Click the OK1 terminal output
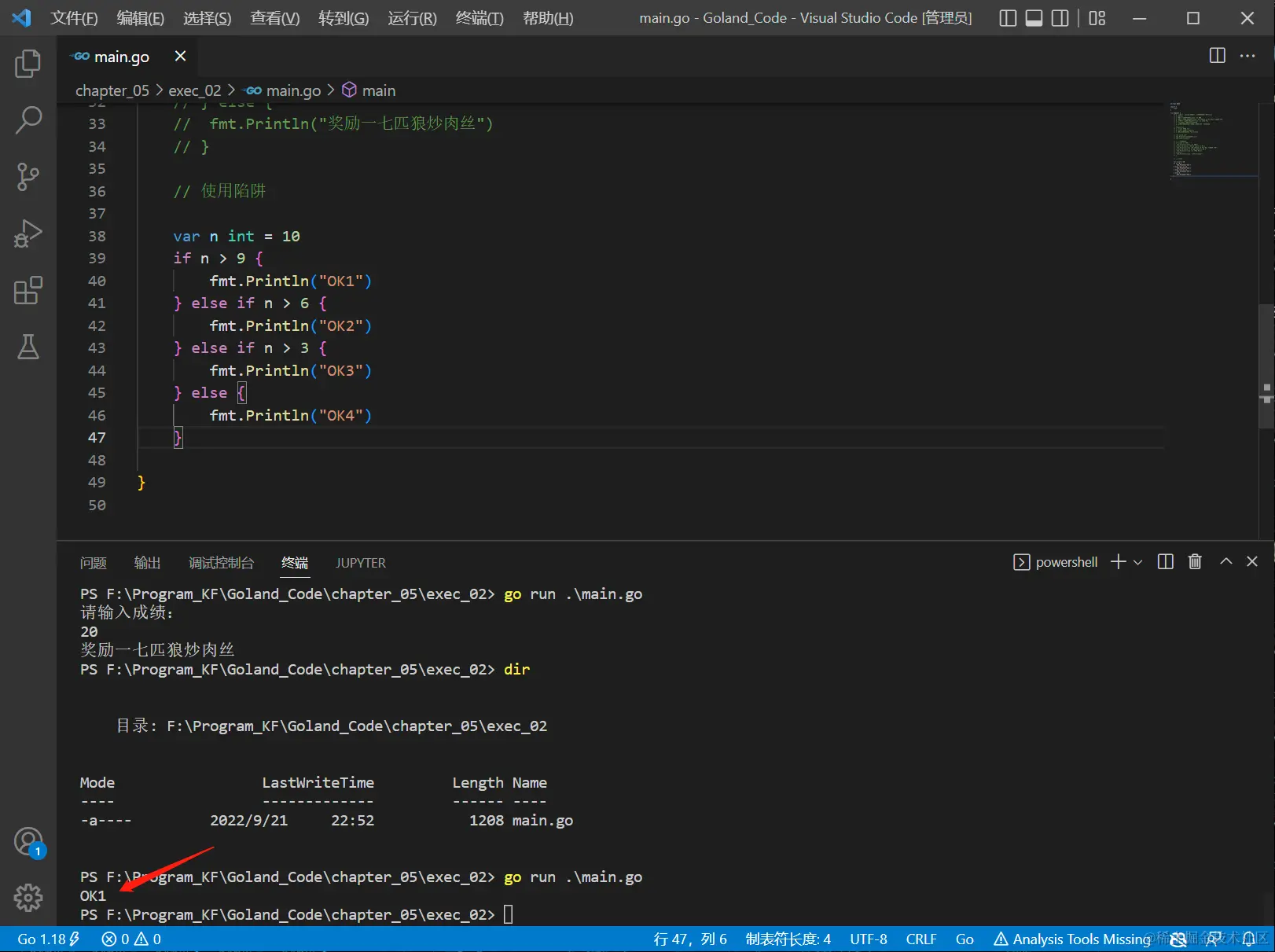The image size is (1275, 952). click(93, 895)
